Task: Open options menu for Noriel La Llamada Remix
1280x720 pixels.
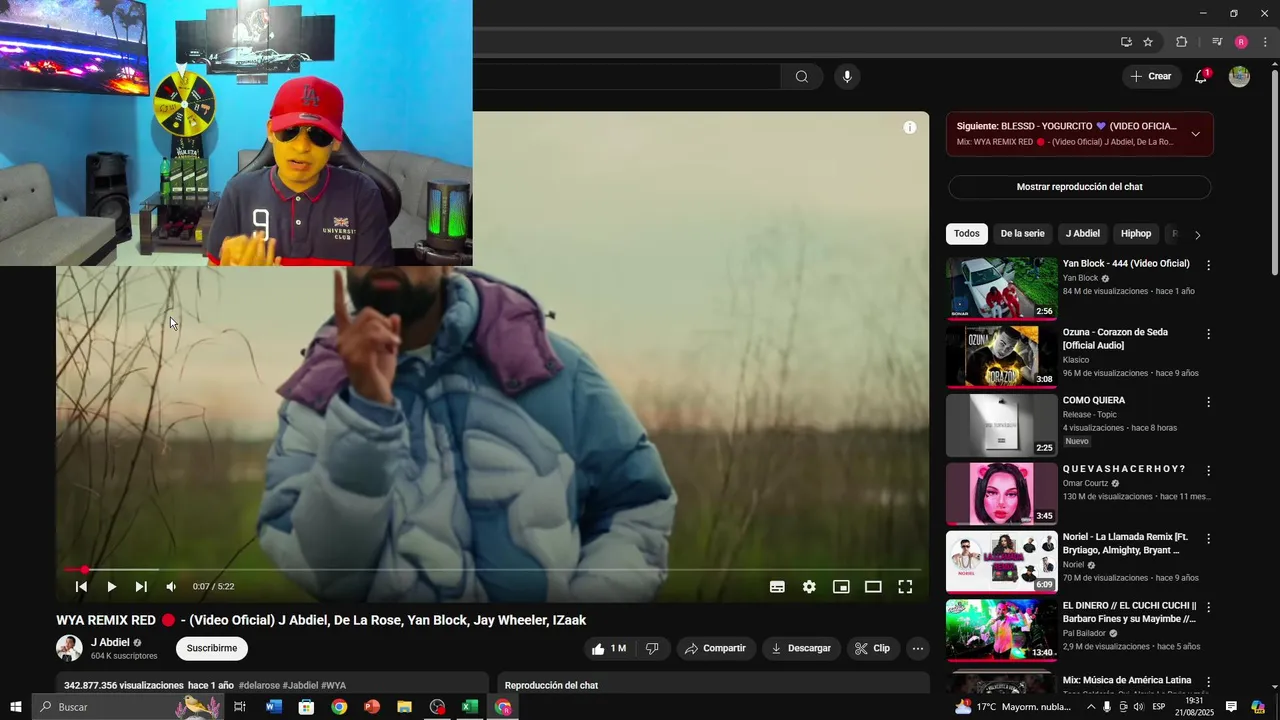Action: [1208, 539]
